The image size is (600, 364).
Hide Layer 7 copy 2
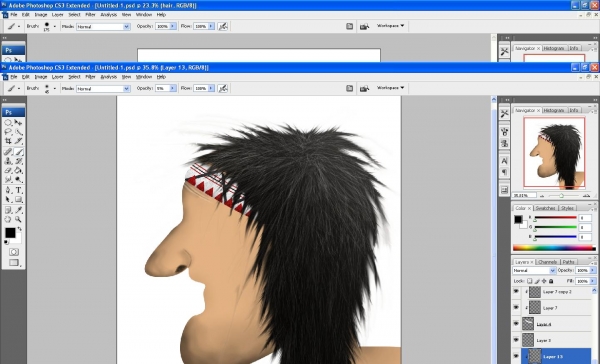tap(516, 292)
